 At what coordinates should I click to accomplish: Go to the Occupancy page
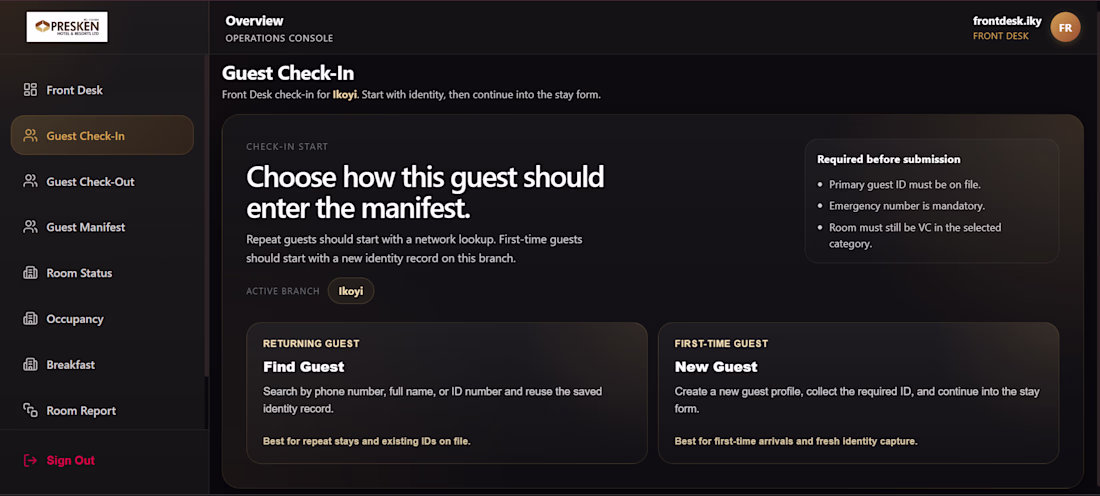click(x=74, y=319)
